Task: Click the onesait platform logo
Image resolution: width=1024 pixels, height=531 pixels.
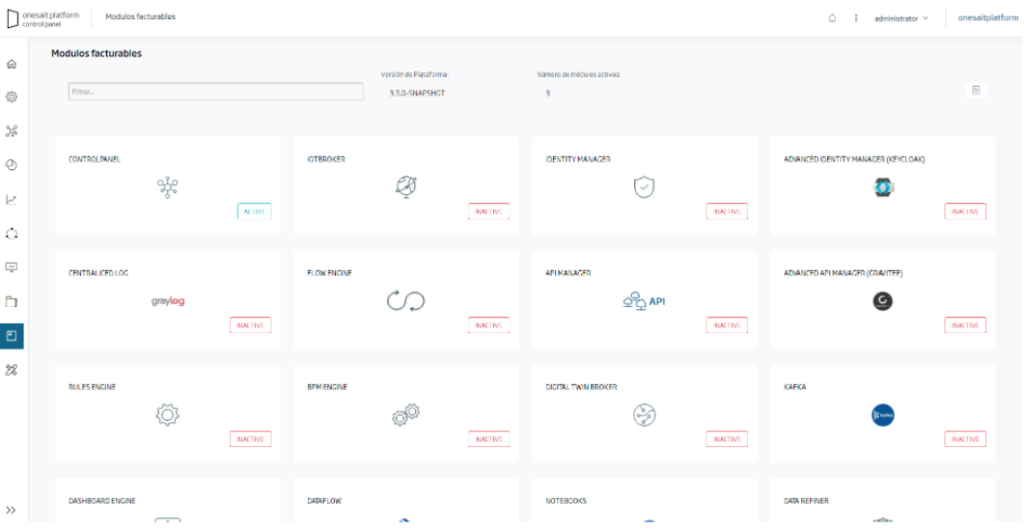Action: [x=42, y=18]
